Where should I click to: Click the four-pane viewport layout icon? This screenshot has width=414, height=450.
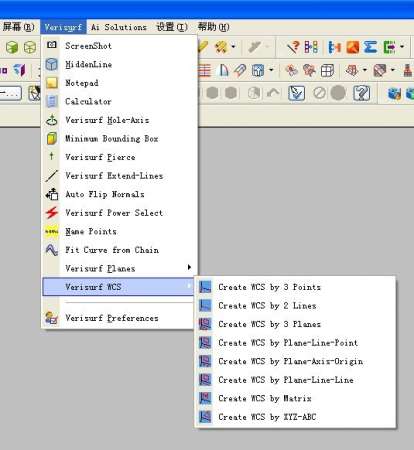tap(327, 71)
